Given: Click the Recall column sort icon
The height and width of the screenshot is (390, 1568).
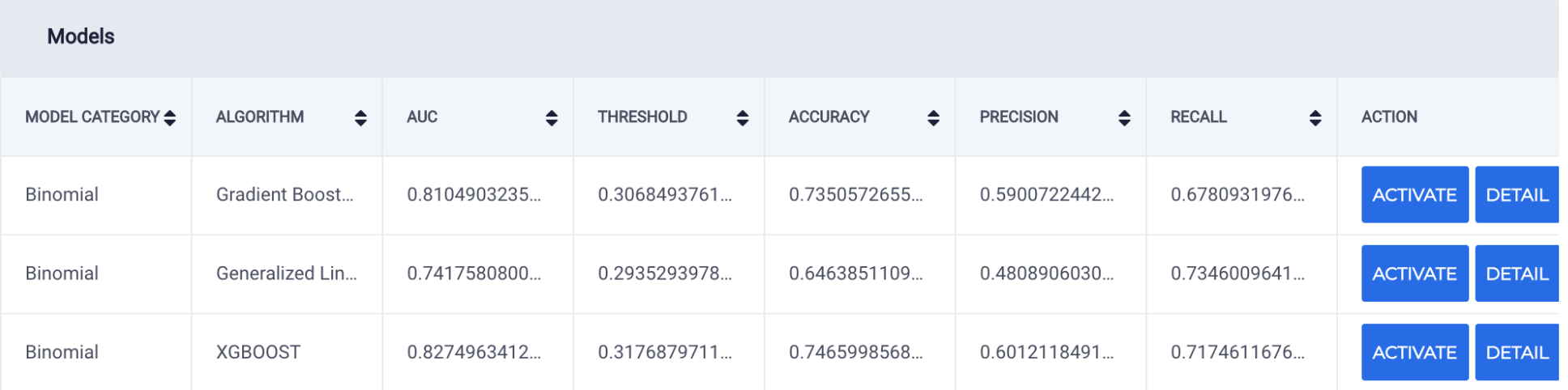Looking at the screenshot, I should point(1315,118).
